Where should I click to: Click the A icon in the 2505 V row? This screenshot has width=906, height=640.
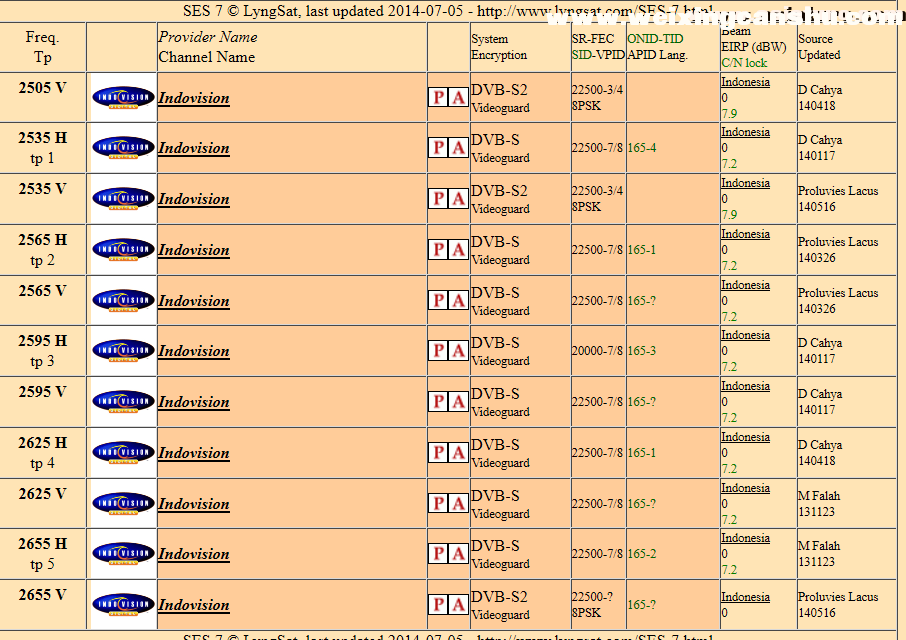(x=458, y=98)
